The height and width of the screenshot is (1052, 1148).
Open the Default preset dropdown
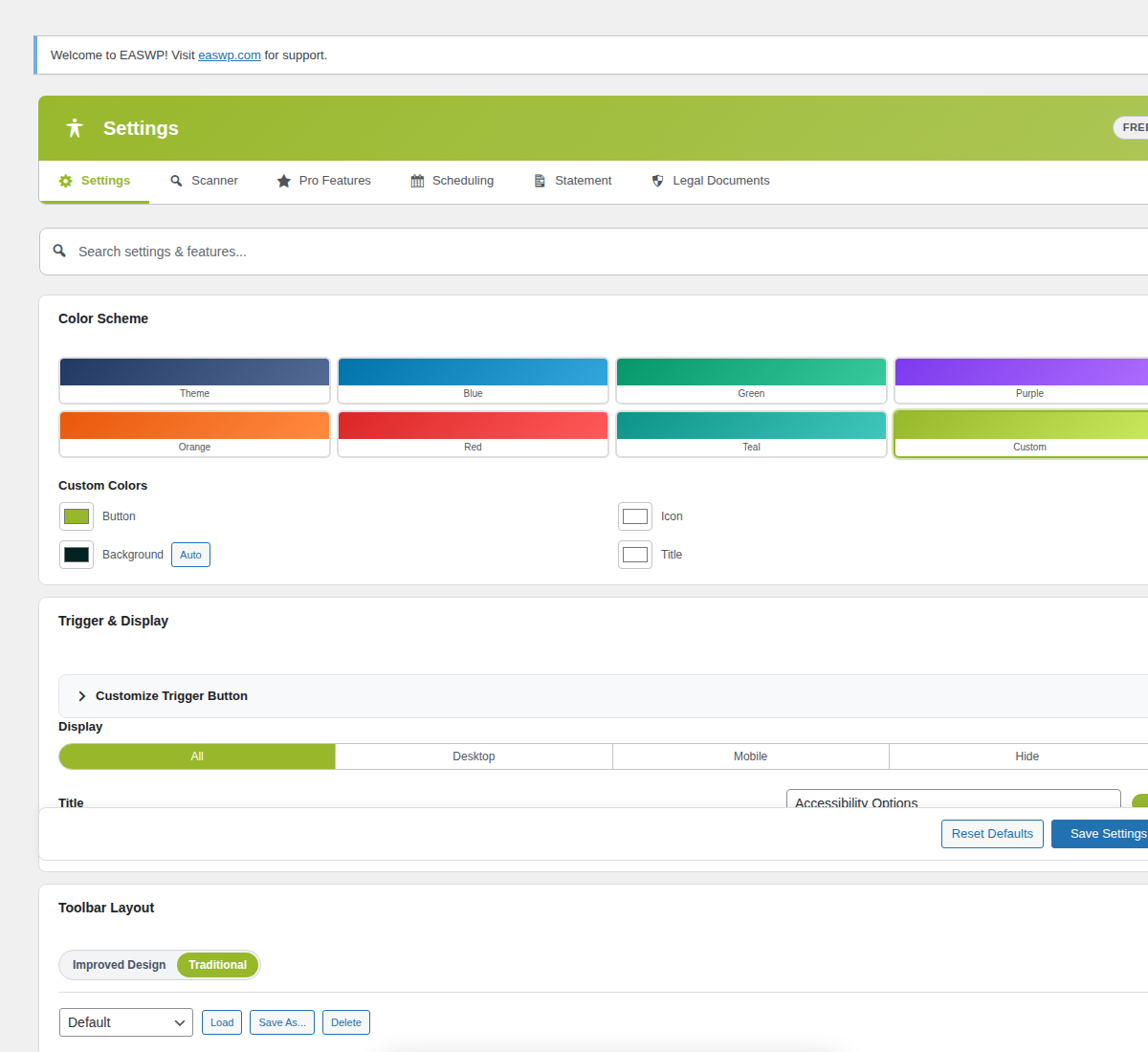click(x=125, y=1021)
